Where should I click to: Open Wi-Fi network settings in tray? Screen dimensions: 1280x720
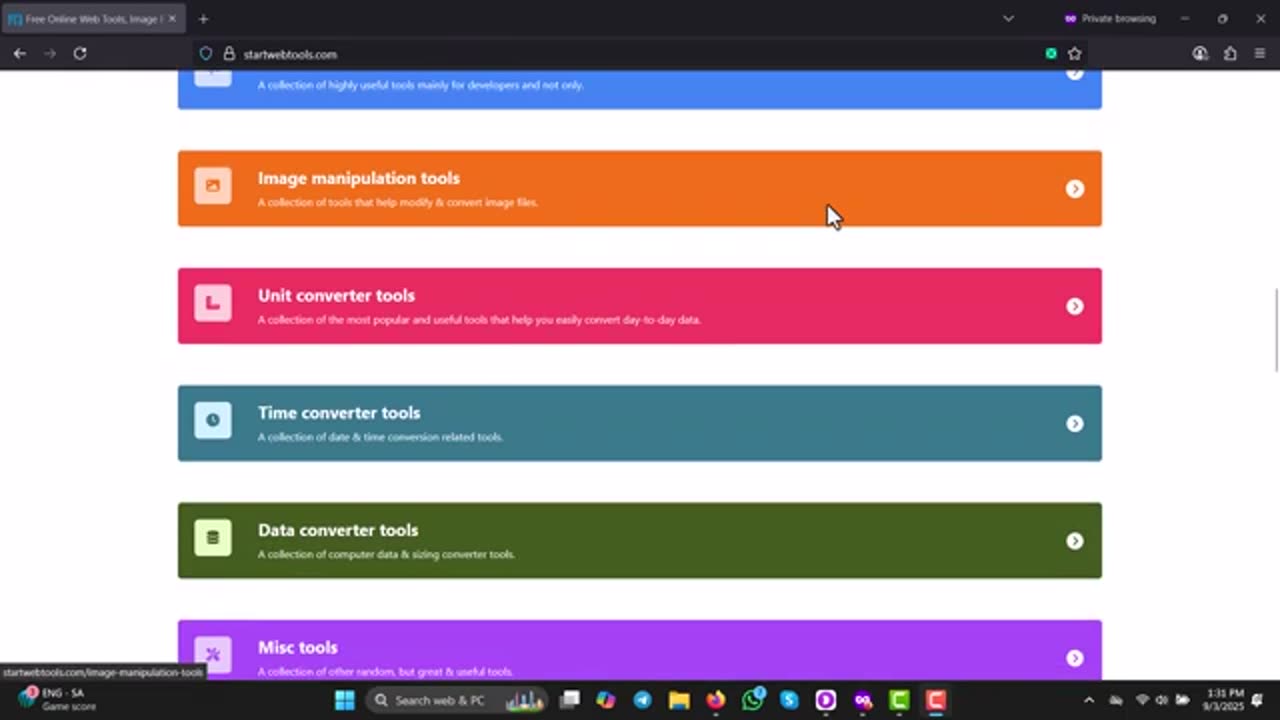1142,700
